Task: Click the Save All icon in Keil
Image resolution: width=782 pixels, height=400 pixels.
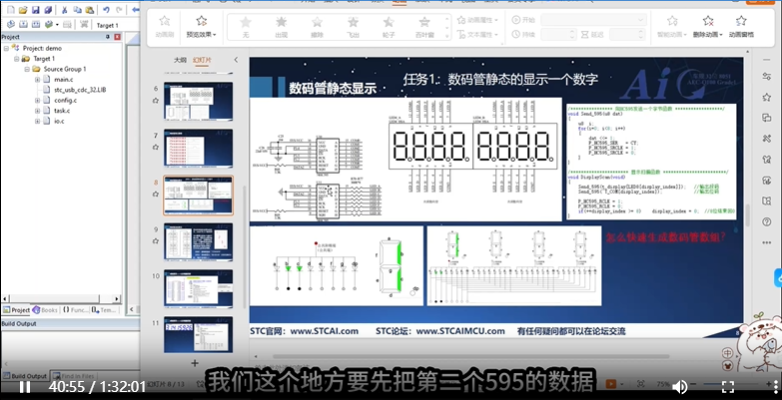Action: pyautogui.click(x=48, y=9)
